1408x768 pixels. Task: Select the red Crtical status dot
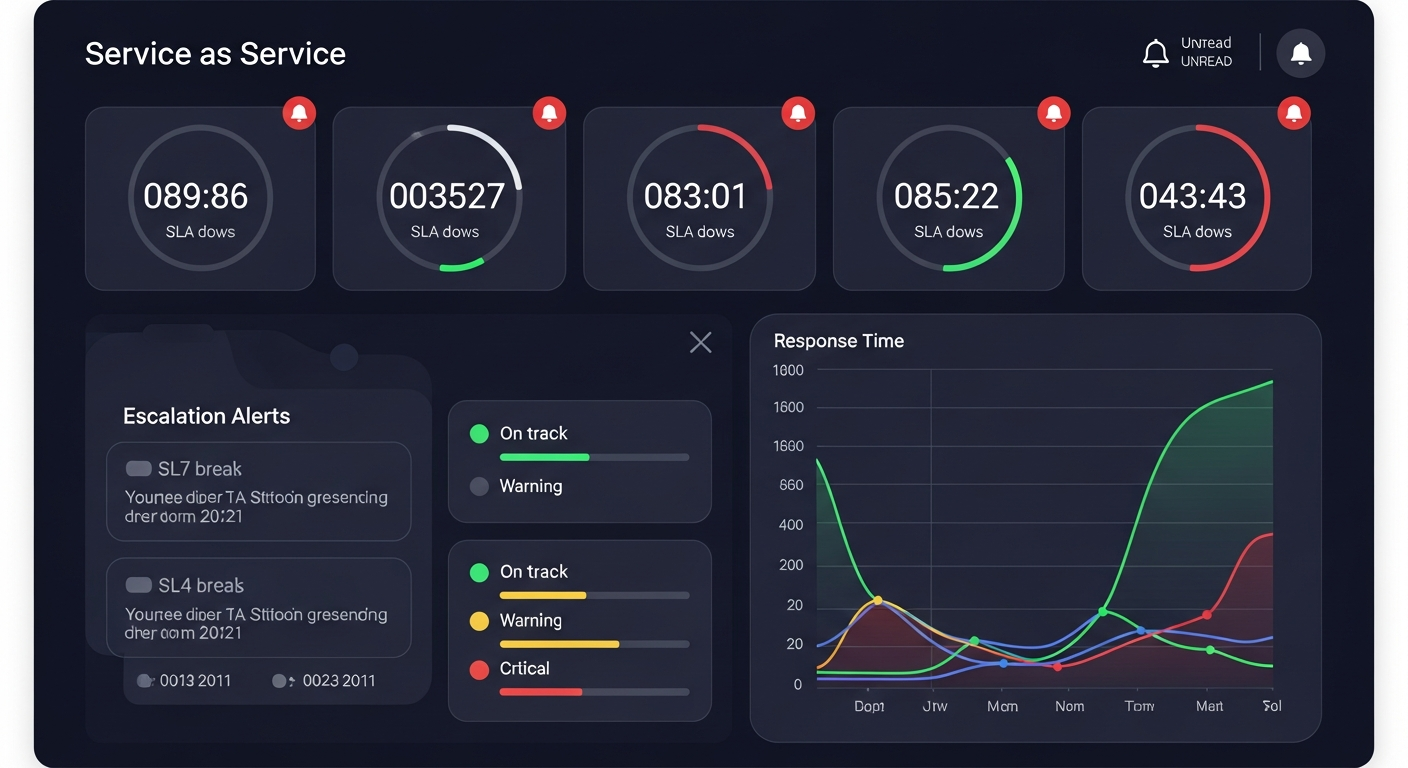pos(479,669)
